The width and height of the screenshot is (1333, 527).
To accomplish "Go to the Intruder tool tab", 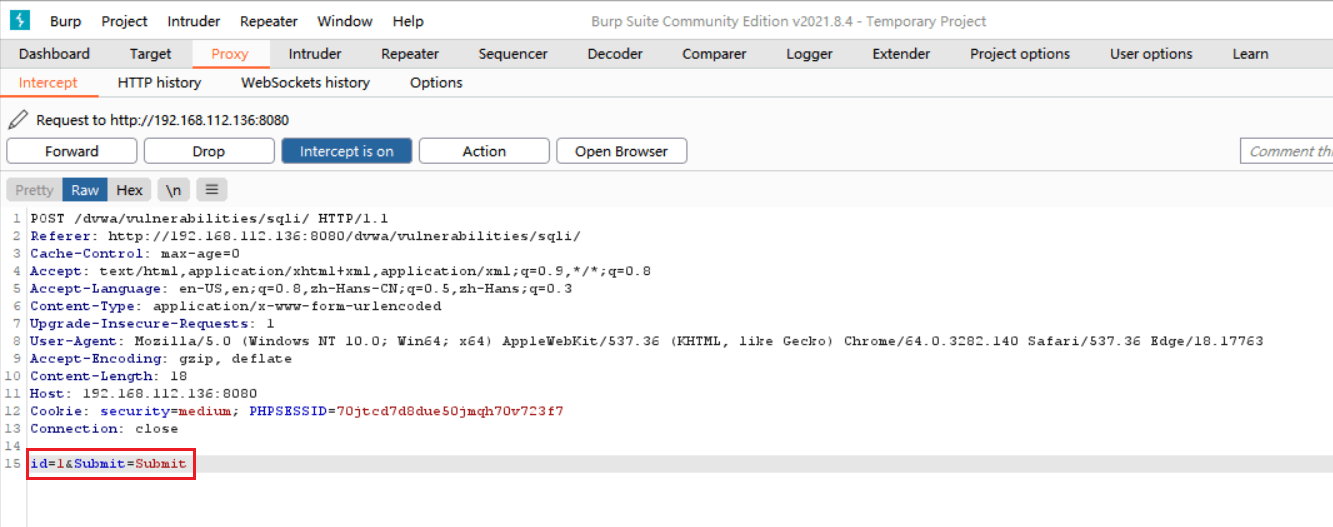I will 315,54.
